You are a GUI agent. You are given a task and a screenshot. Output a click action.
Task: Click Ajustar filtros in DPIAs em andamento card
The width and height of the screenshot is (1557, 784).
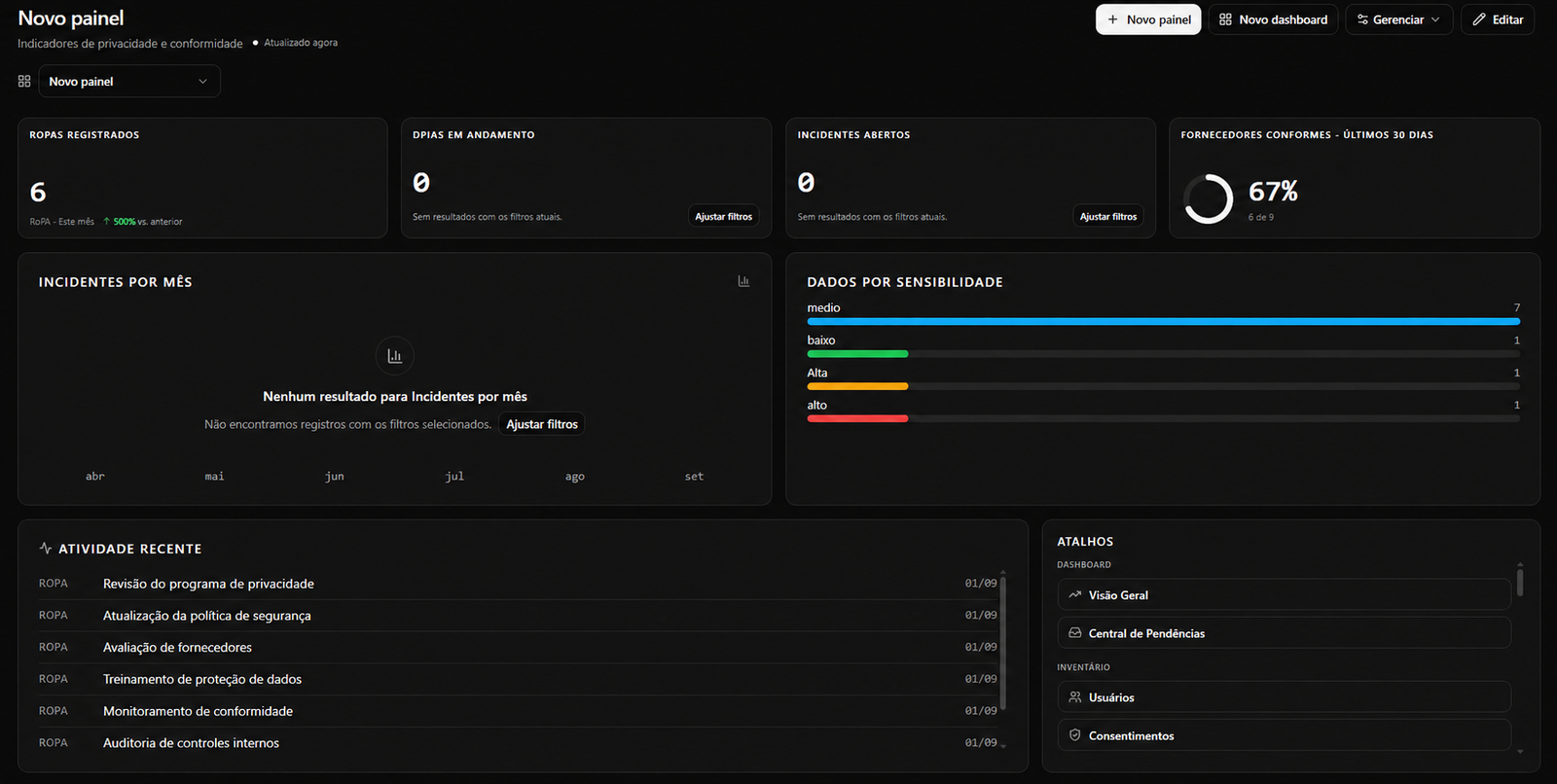723,216
